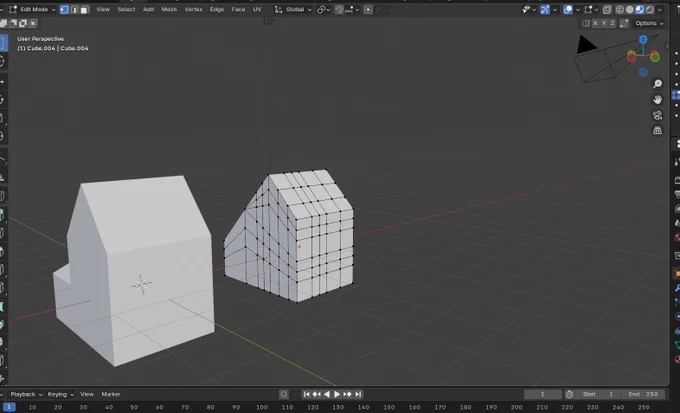Open the Add menu
This screenshot has height=413, width=680.
coord(148,9)
